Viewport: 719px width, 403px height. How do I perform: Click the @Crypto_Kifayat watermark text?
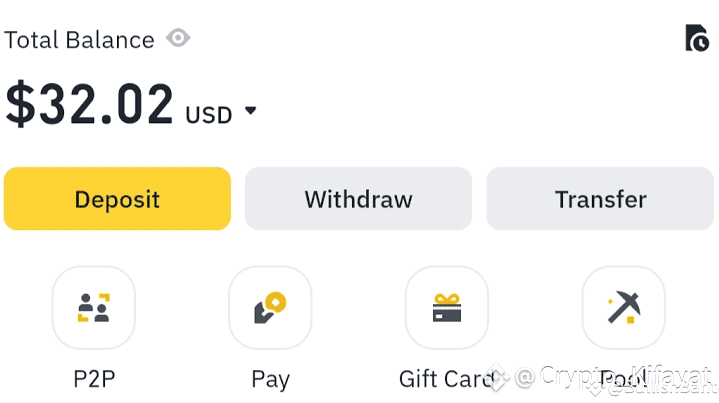tap(614, 376)
